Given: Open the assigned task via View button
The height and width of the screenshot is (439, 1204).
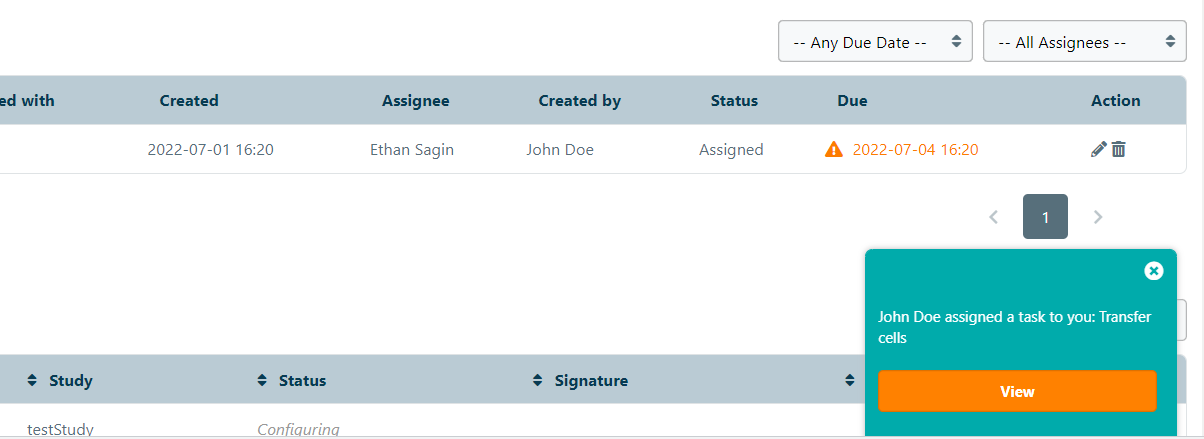Looking at the screenshot, I should click(x=1017, y=391).
